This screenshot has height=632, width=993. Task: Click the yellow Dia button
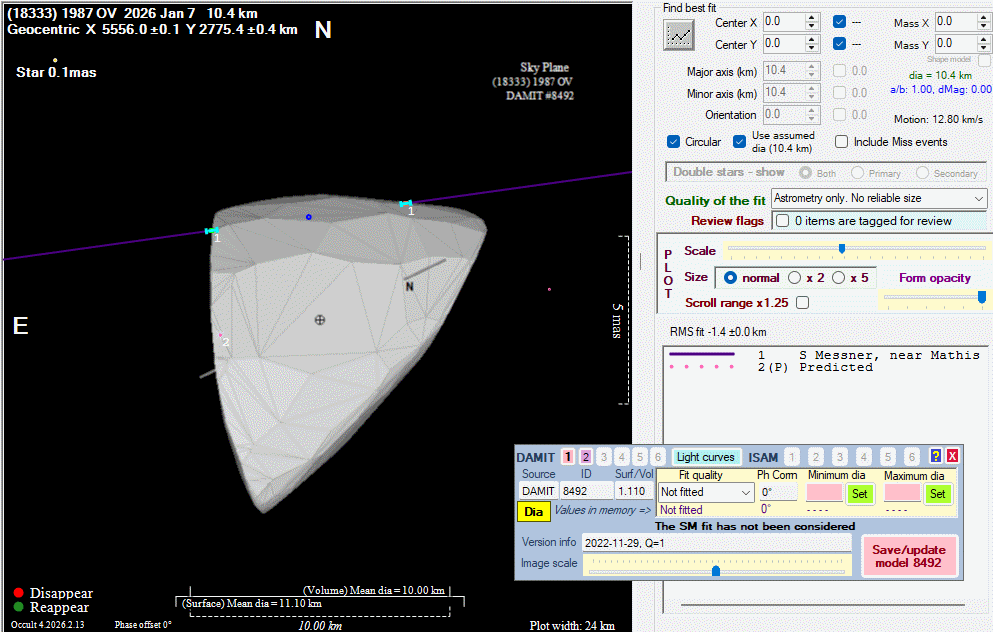point(534,511)
